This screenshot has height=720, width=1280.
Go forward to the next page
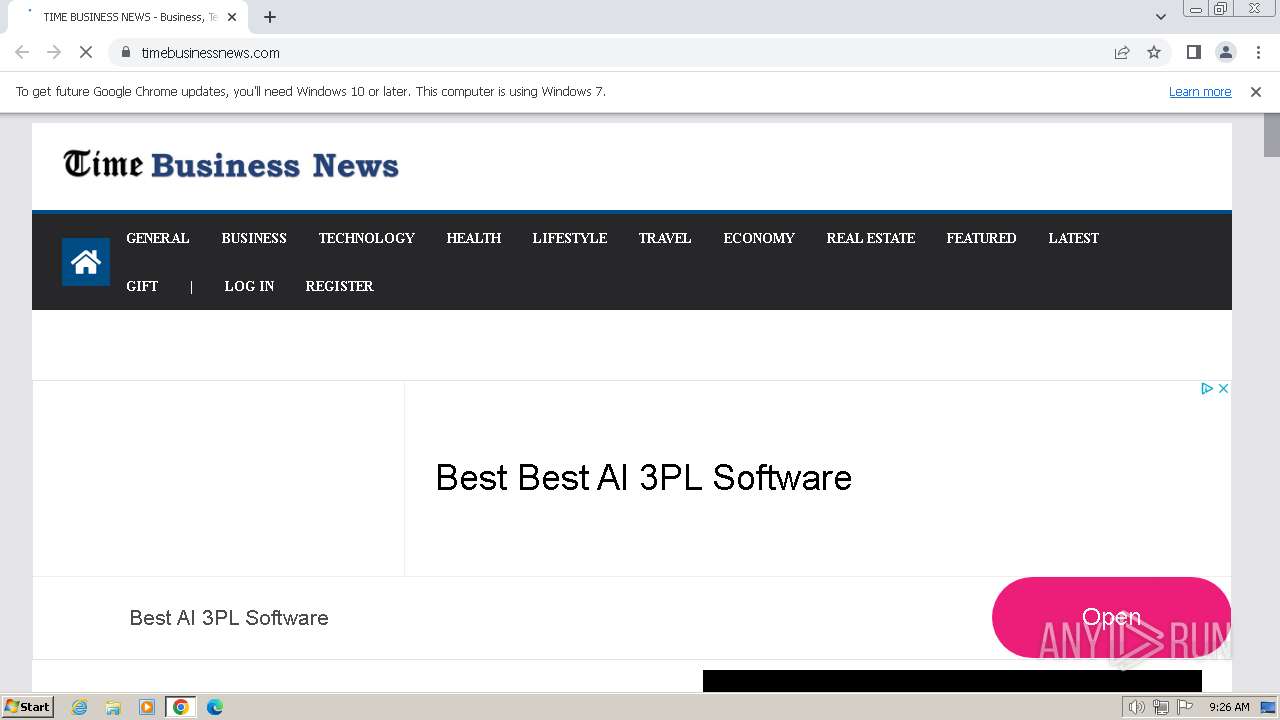[54, 52]
